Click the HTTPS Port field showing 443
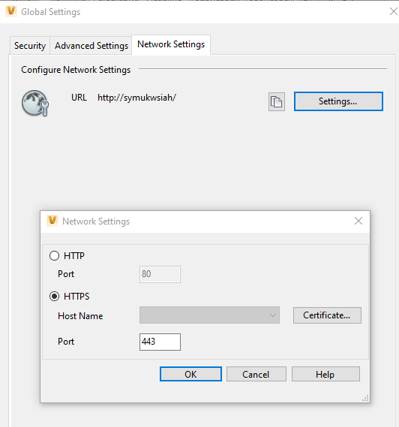This screenshot has width=399, height=427. pyautogui.click(x=160, y=342)
